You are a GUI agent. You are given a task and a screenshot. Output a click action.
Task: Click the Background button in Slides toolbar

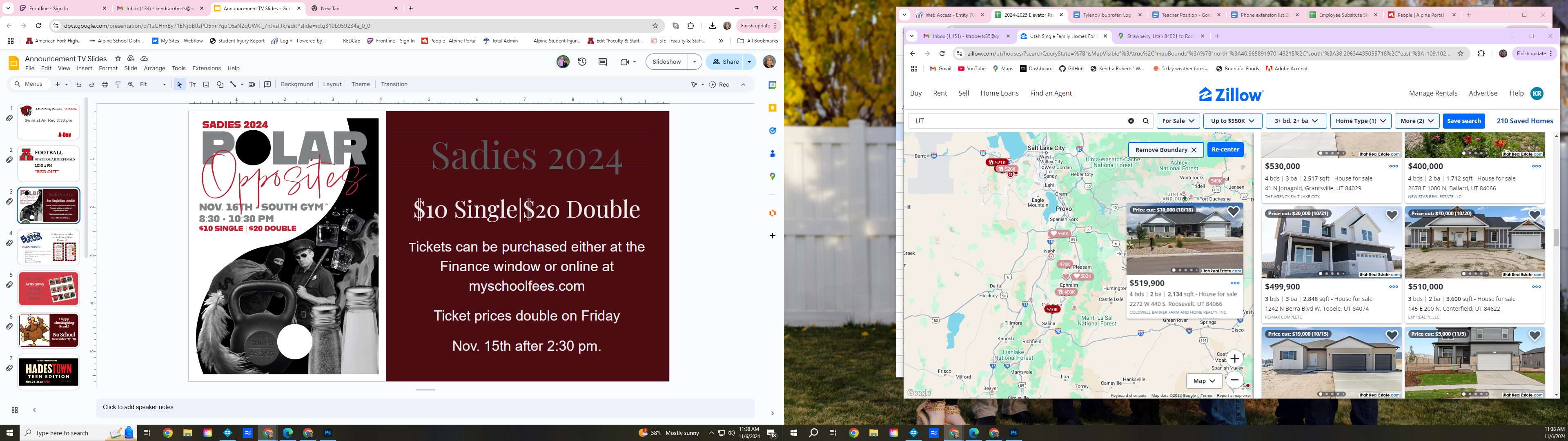click(297, 85)
